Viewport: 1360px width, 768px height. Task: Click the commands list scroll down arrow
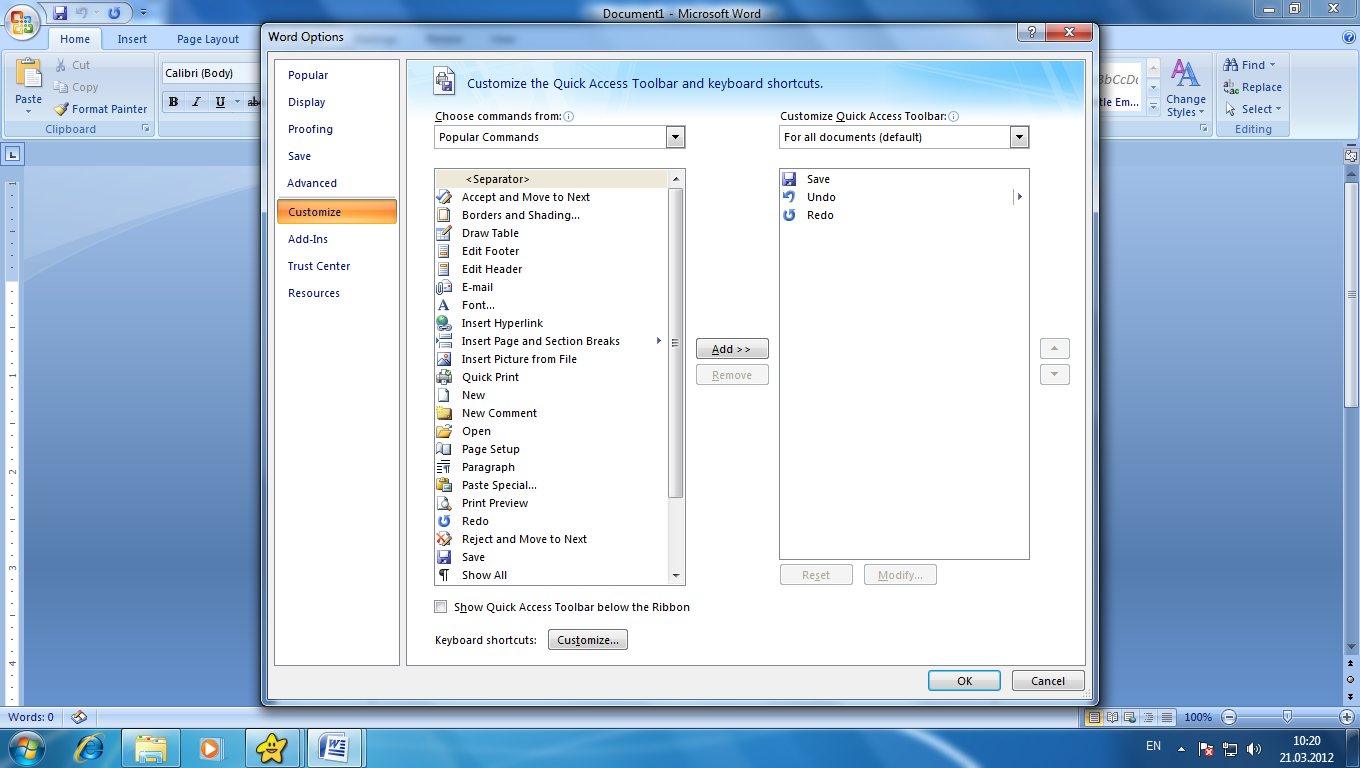coord(676,576)
